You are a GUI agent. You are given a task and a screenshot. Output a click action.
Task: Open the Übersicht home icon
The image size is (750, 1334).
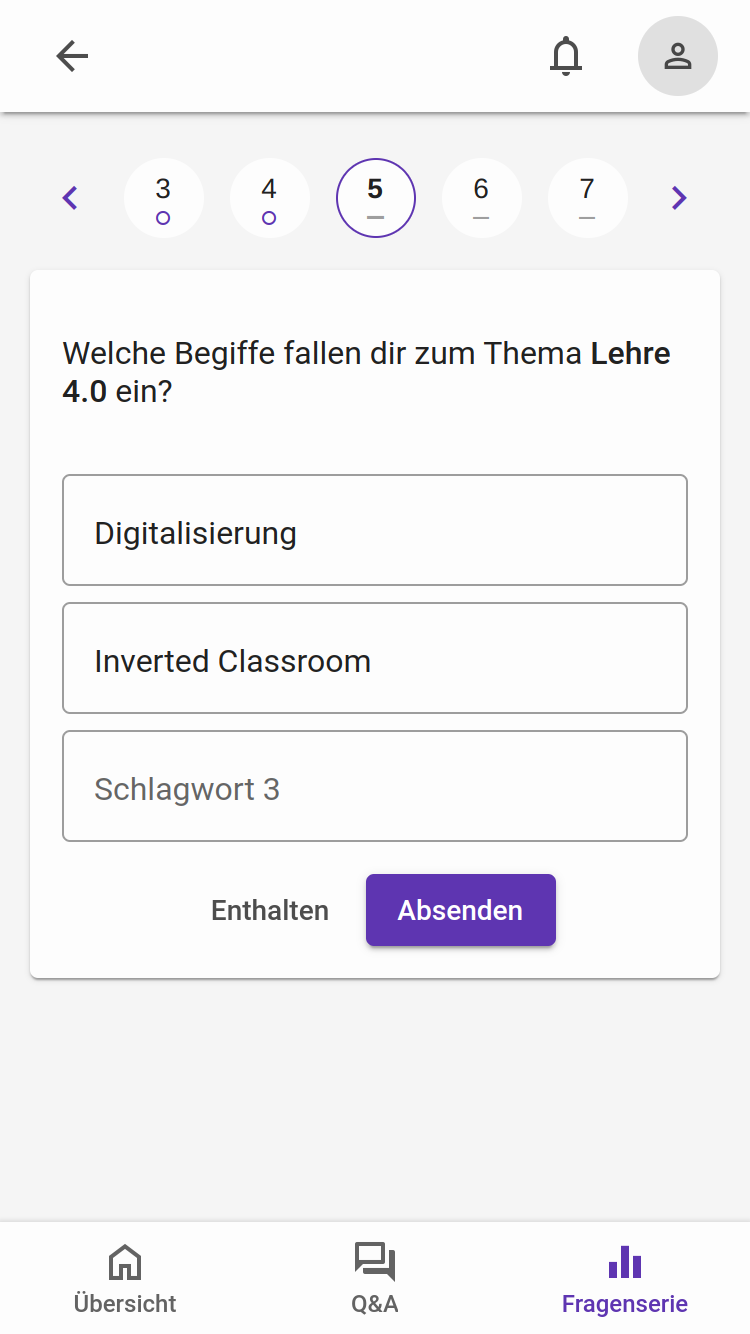click(125, 1262)
